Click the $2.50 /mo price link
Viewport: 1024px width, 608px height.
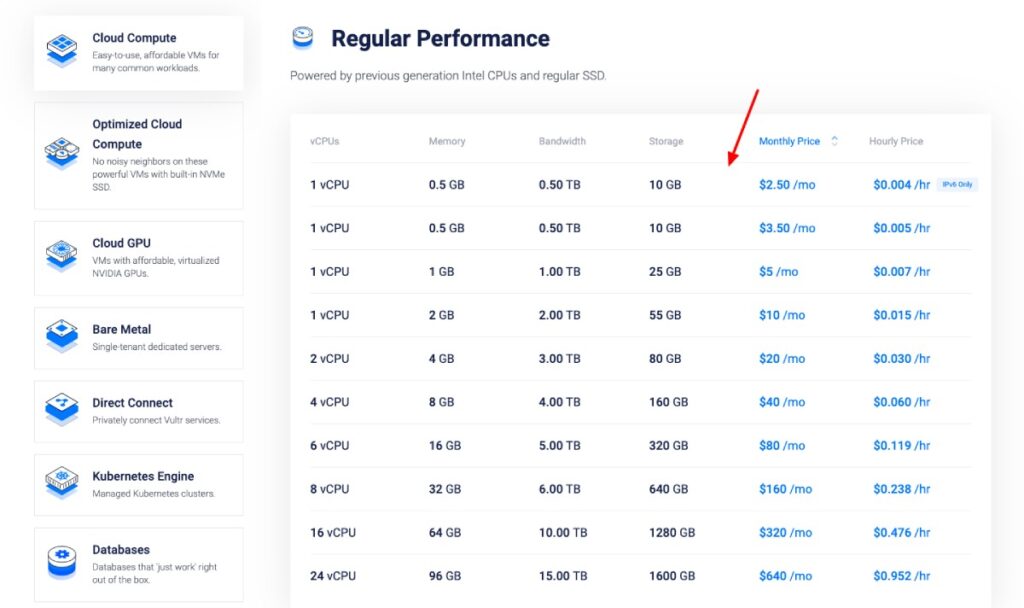[787, 185]
